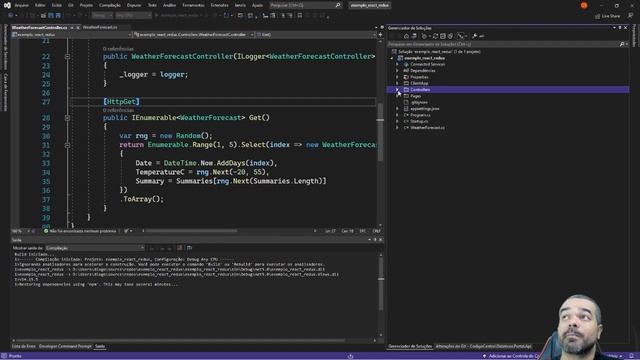Click the split editor icon above vertical scrollbar
640x360 pixels.
coord(380,35)
